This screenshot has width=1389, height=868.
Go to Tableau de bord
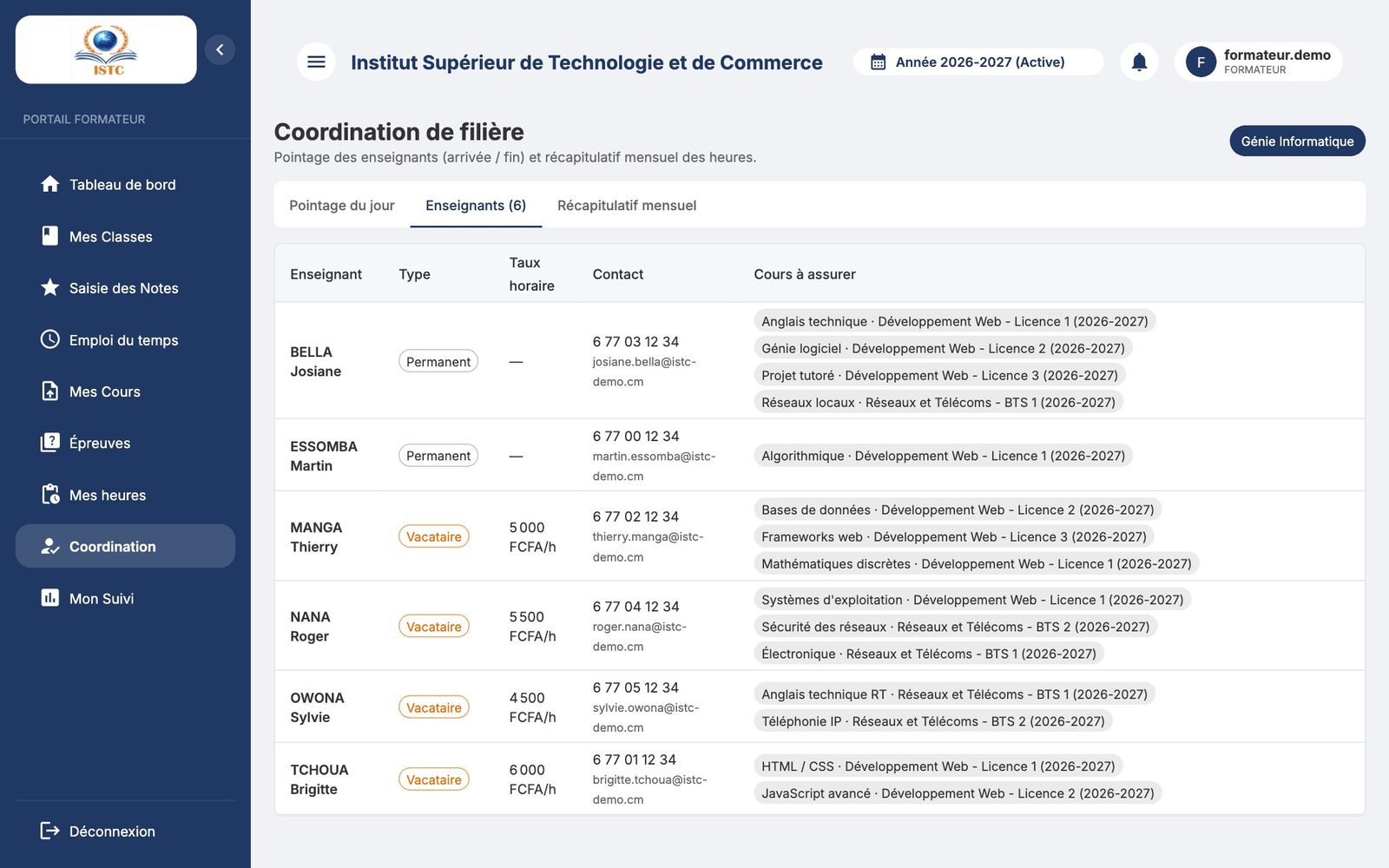tap(125, 184)
